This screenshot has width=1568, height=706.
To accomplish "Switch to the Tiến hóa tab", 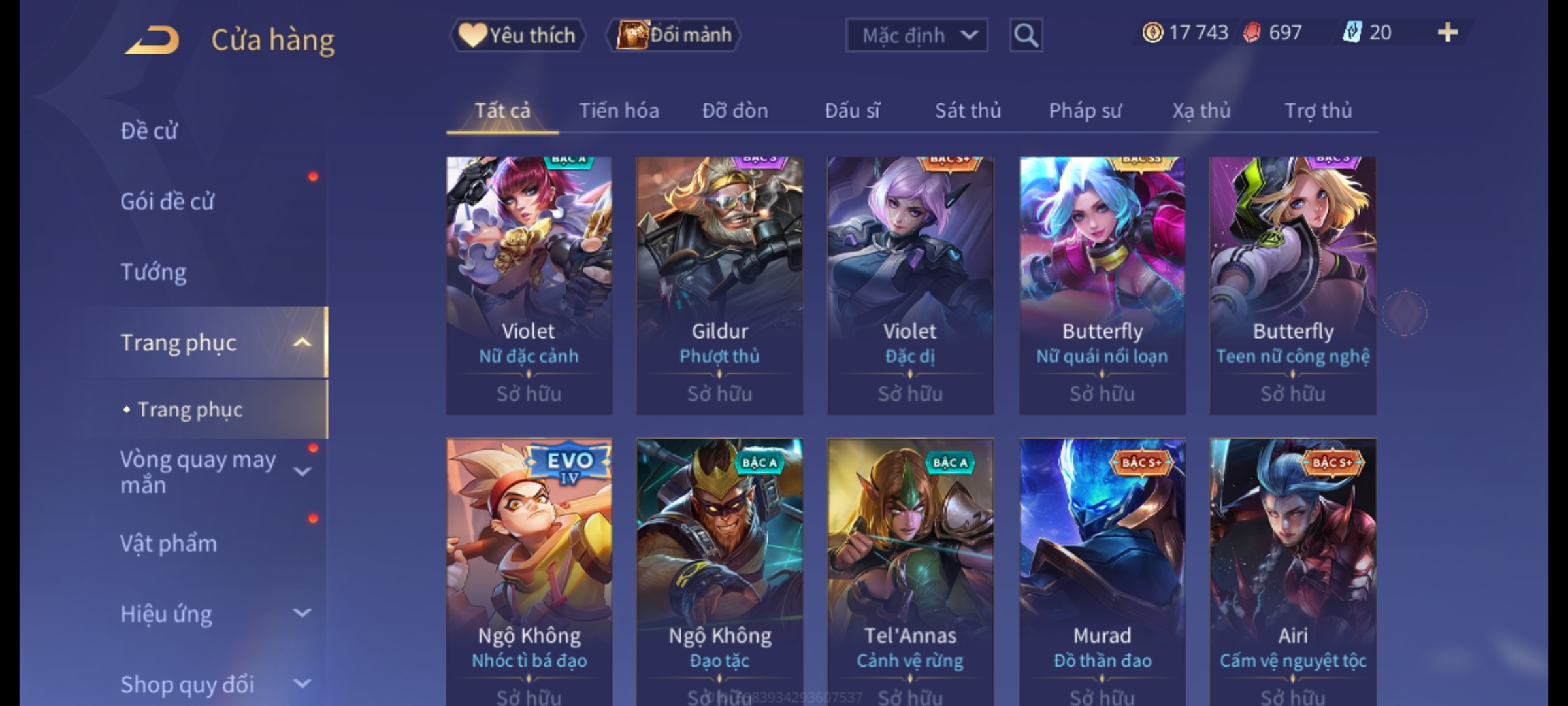I will point(619,110).
